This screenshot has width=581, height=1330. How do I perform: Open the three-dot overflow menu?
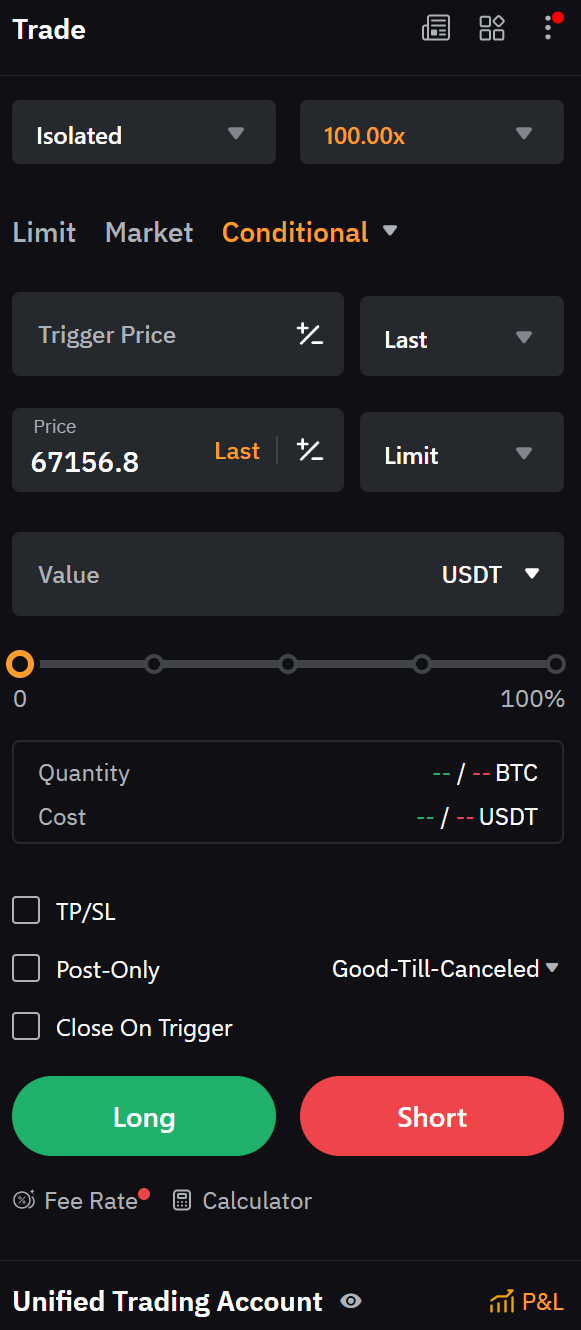pyautogui.click(x=547, y=28)
